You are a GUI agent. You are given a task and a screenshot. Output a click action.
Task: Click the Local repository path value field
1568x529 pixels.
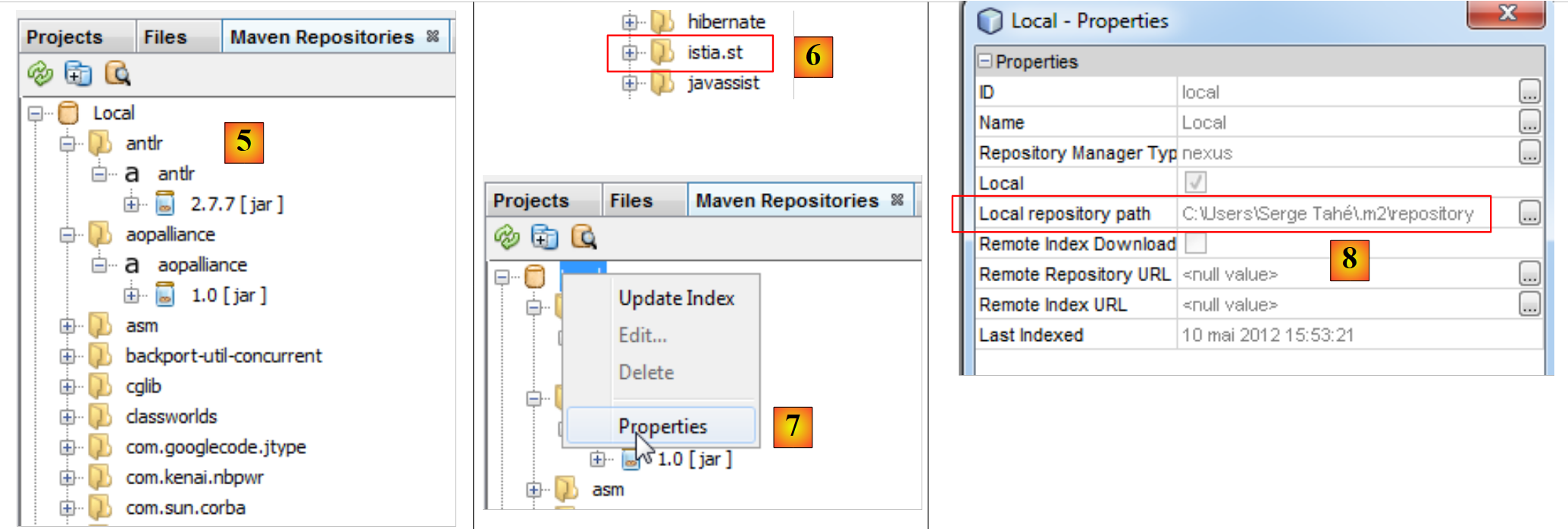pyautogui.click(x=1326, y=214)
